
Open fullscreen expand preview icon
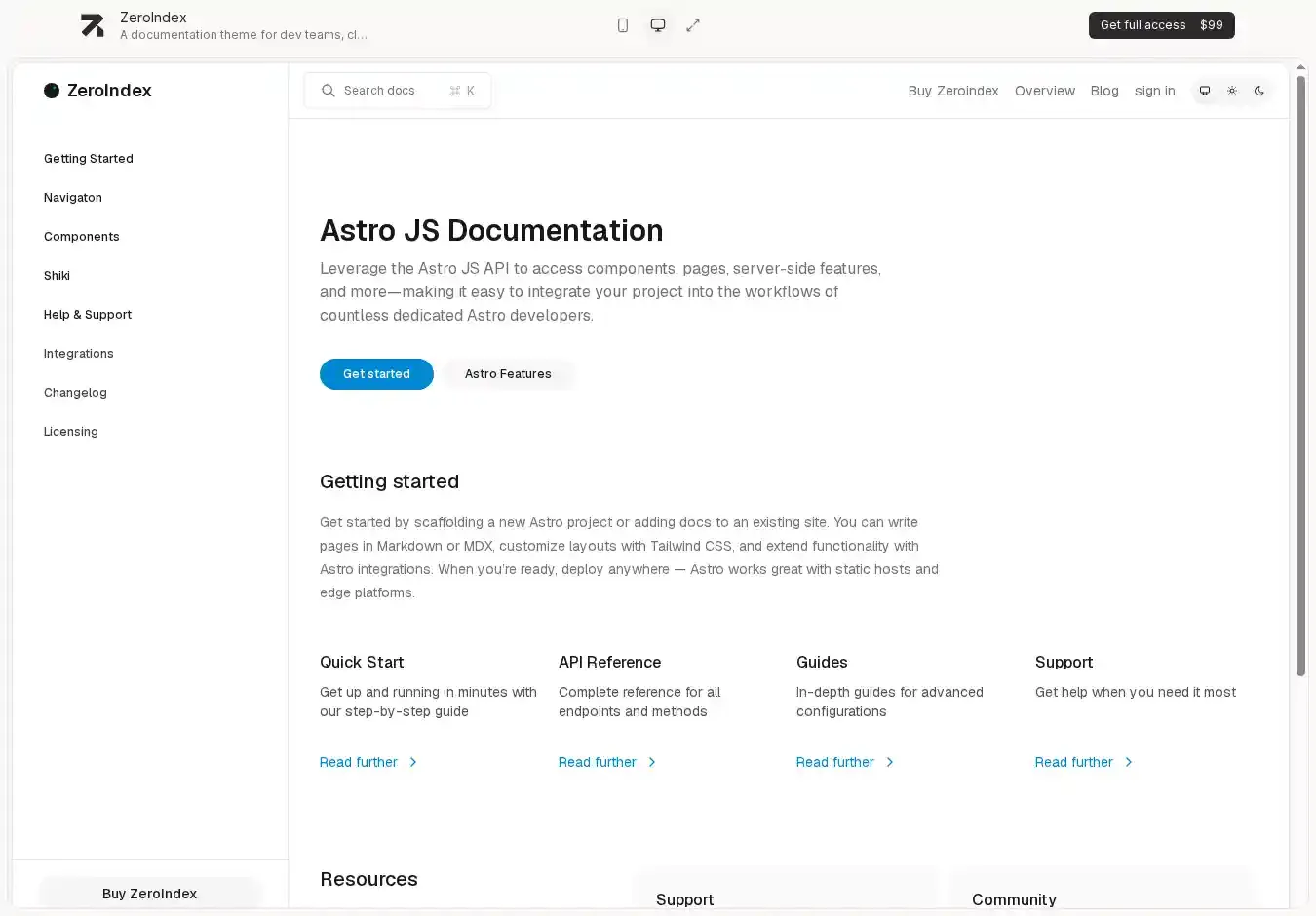(x=693, y=25)
